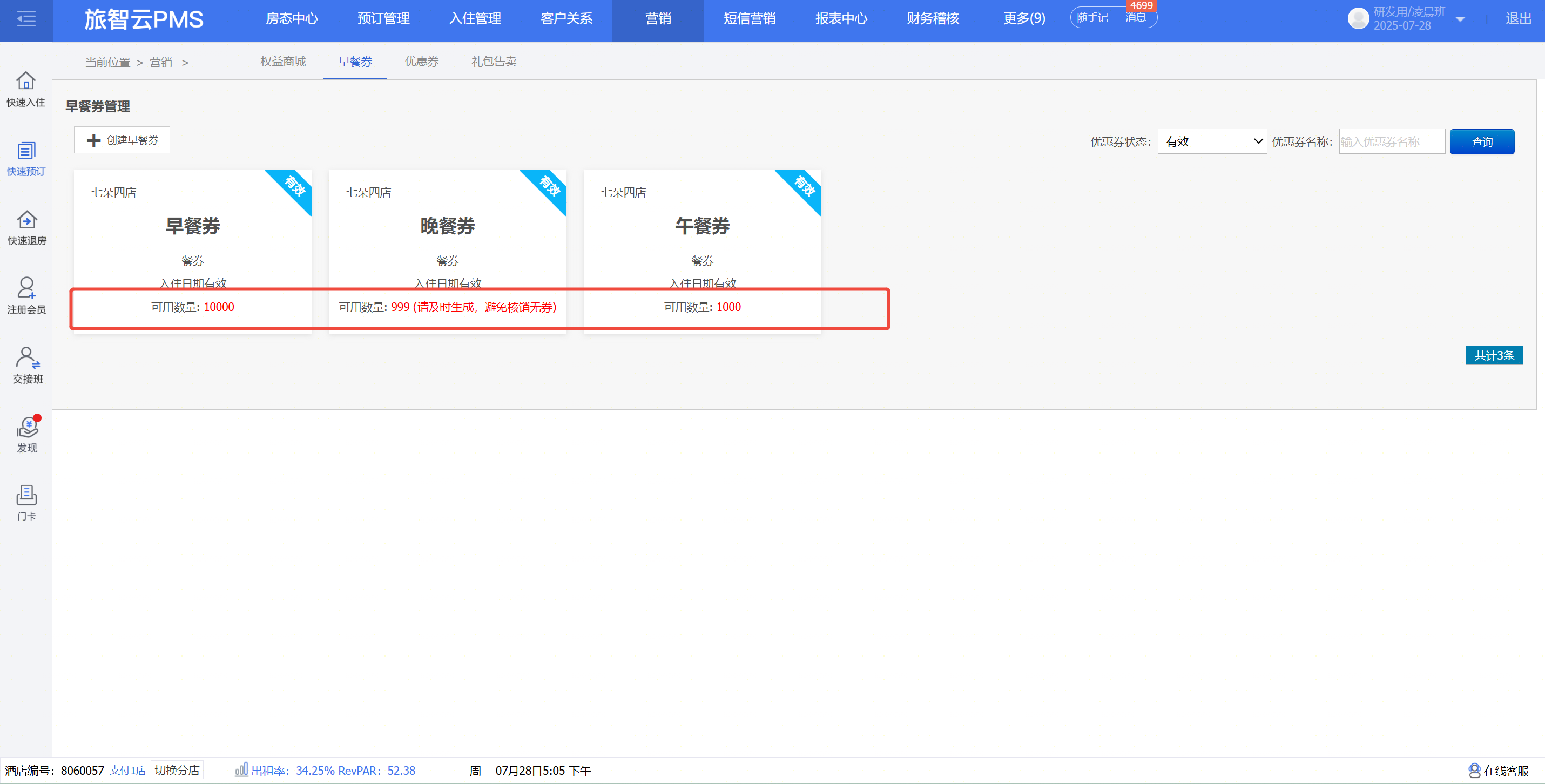Click the plus icon on 创建早餐券
This screenshot has width=1545, height=784.
[93, 140]
